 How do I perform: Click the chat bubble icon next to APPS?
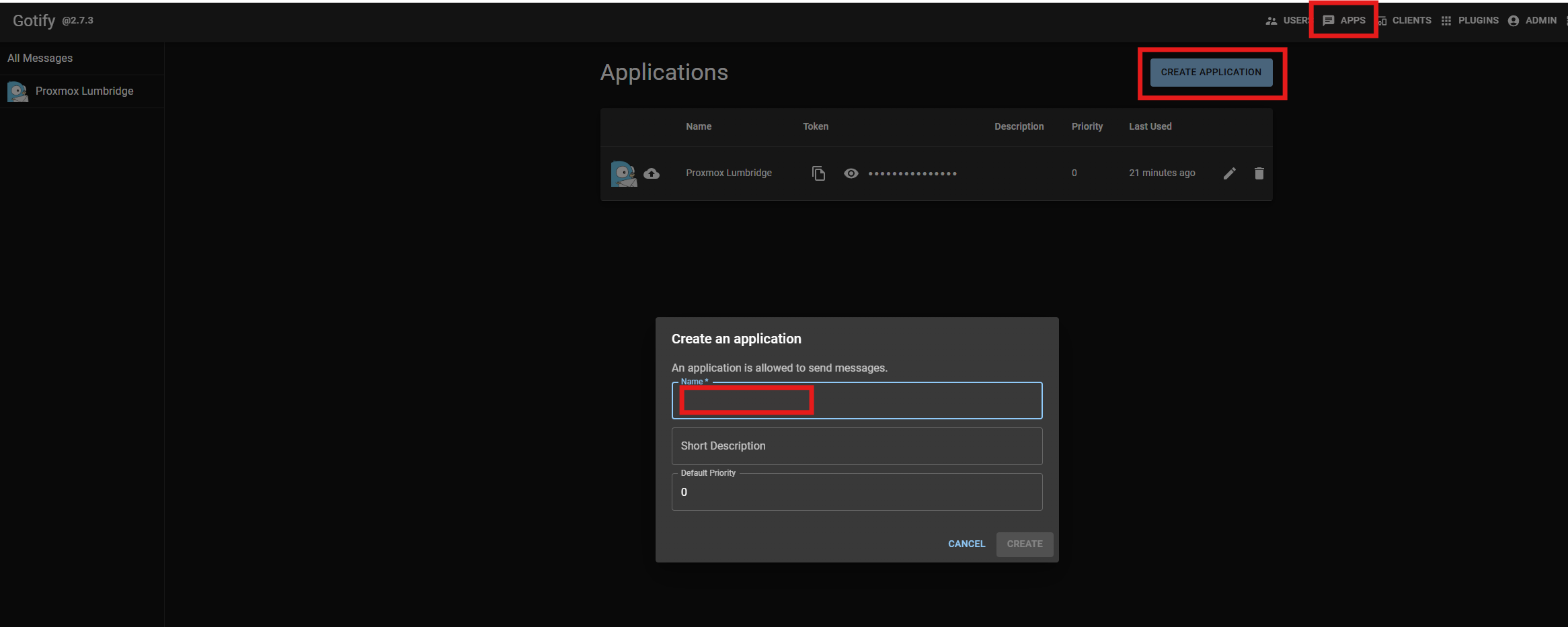[1328, 20]
